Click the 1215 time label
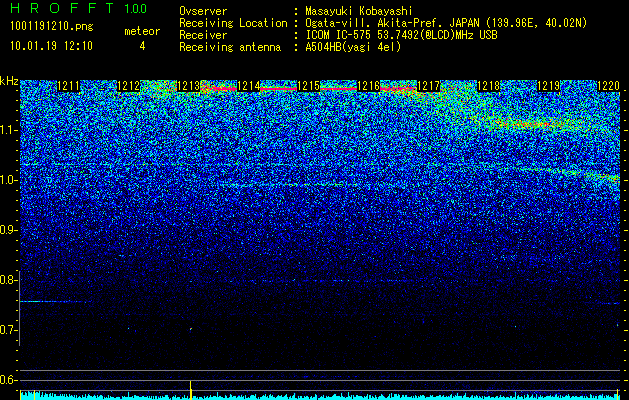This screenshot has width=629, height=400. pos(308,86)
